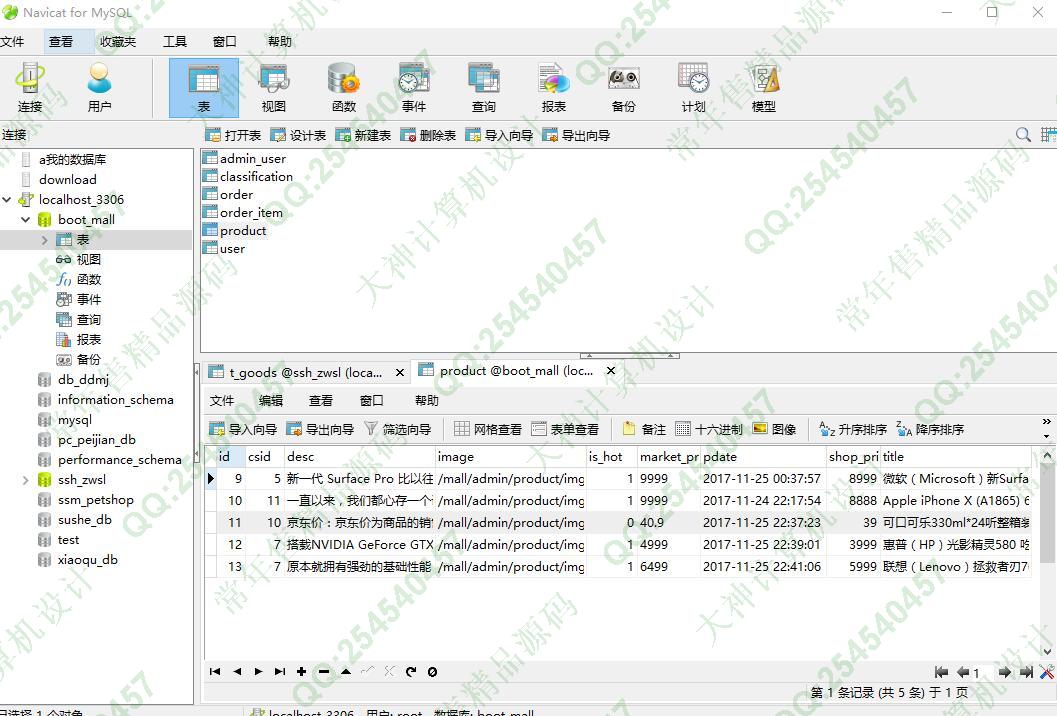Stop loading with the stop icon
Screen dimensions: 1057x716
coord(432,672)
